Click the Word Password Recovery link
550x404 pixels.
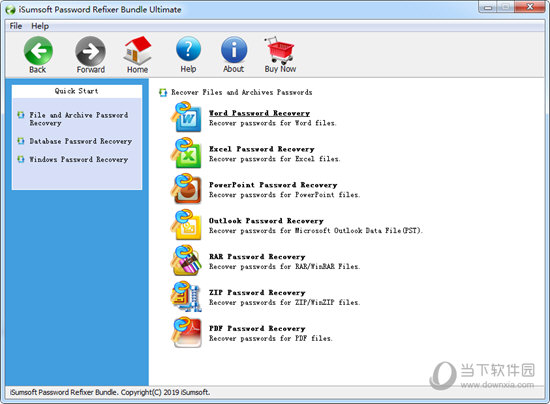[260, 113]
